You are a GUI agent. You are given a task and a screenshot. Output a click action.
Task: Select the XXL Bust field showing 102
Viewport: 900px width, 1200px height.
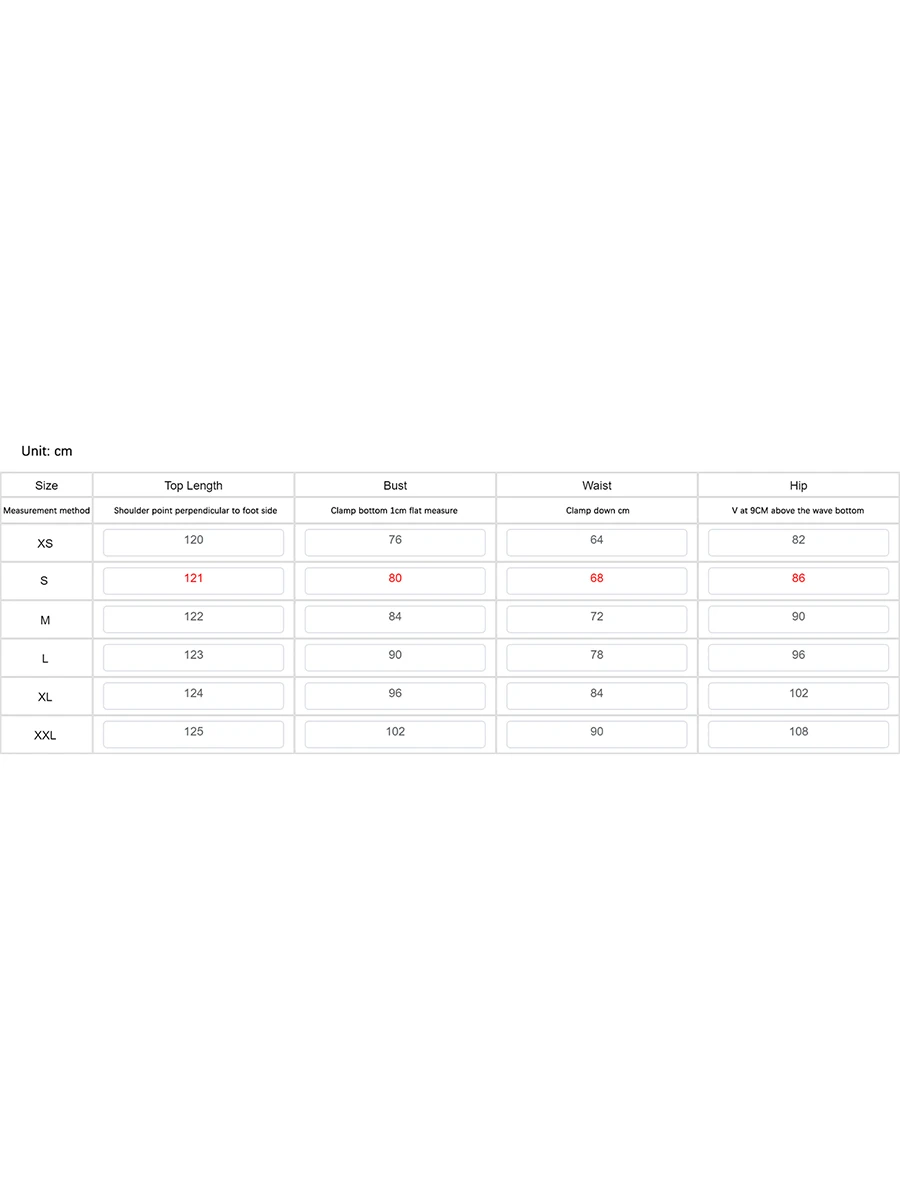pos(395,733)
